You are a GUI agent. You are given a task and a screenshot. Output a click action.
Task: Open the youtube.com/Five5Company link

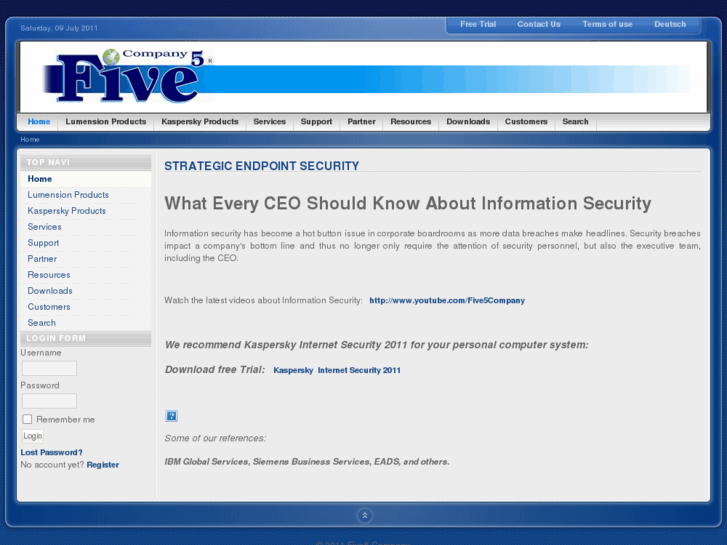447,301
